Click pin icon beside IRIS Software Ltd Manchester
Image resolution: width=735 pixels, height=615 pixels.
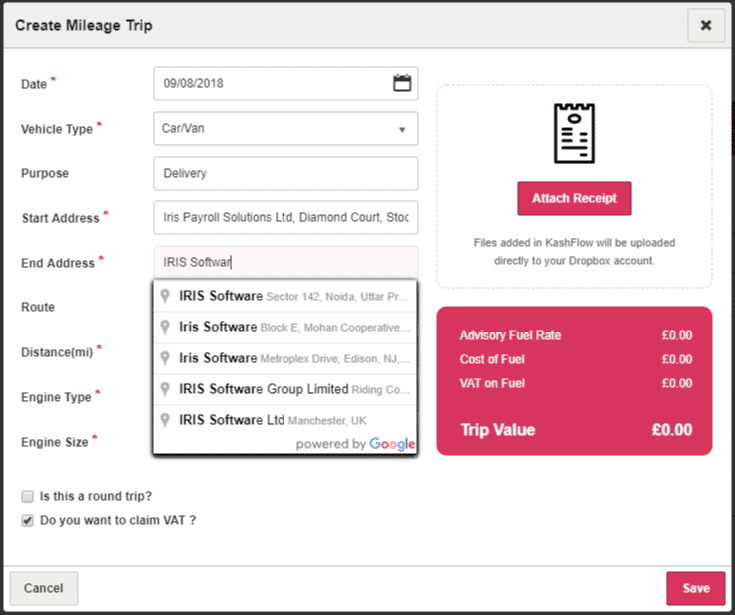tap(166, 419)
